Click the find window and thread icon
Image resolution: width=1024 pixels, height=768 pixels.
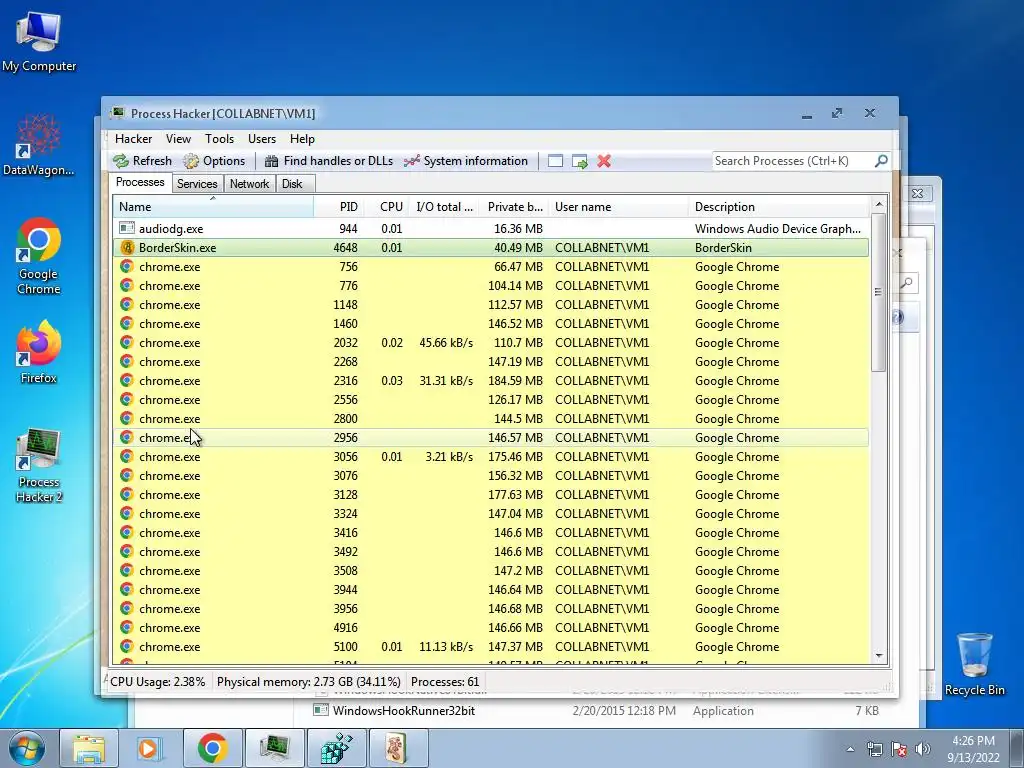coord(580,161)
